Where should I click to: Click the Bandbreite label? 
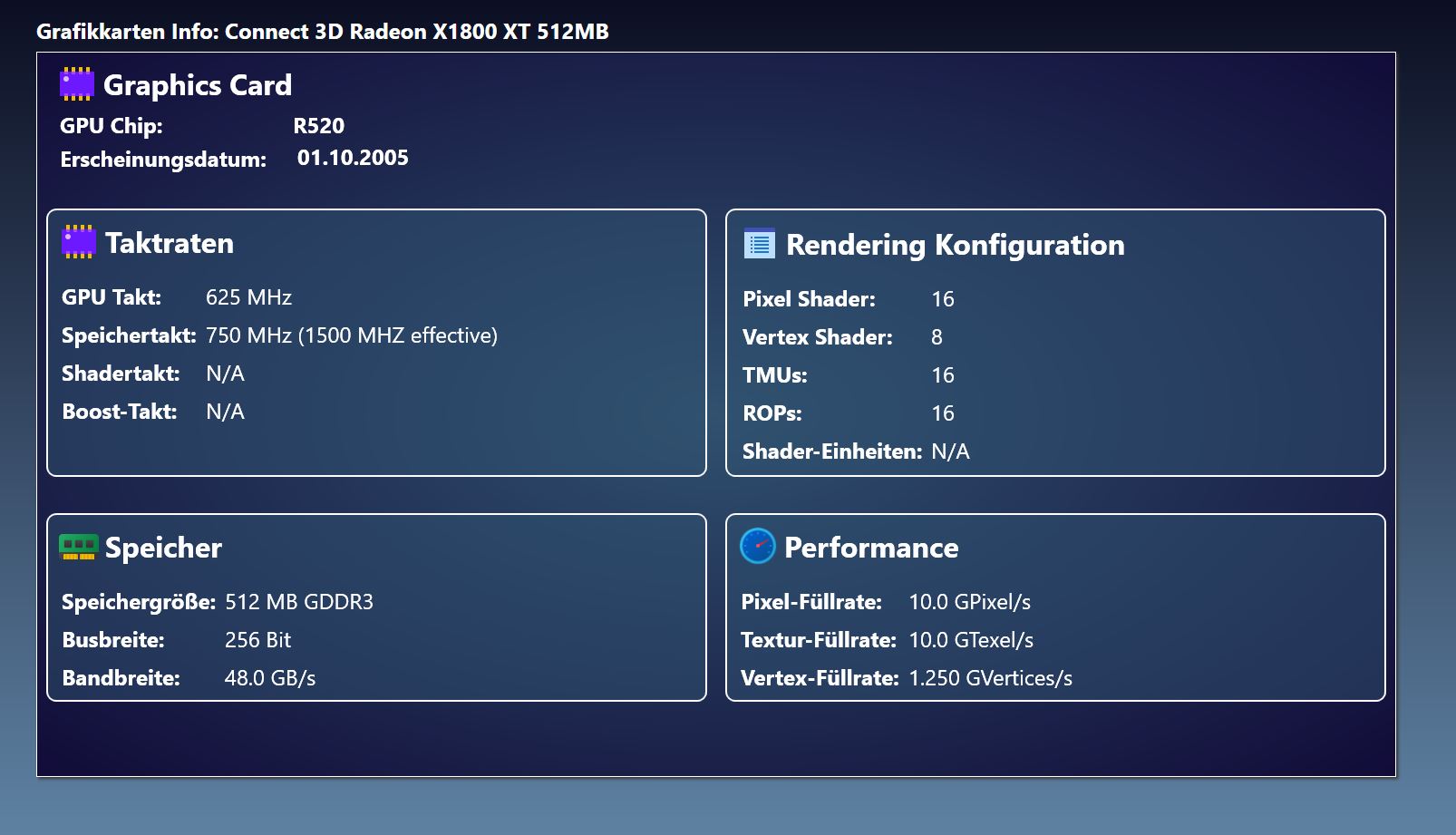(x=121, y=678)
